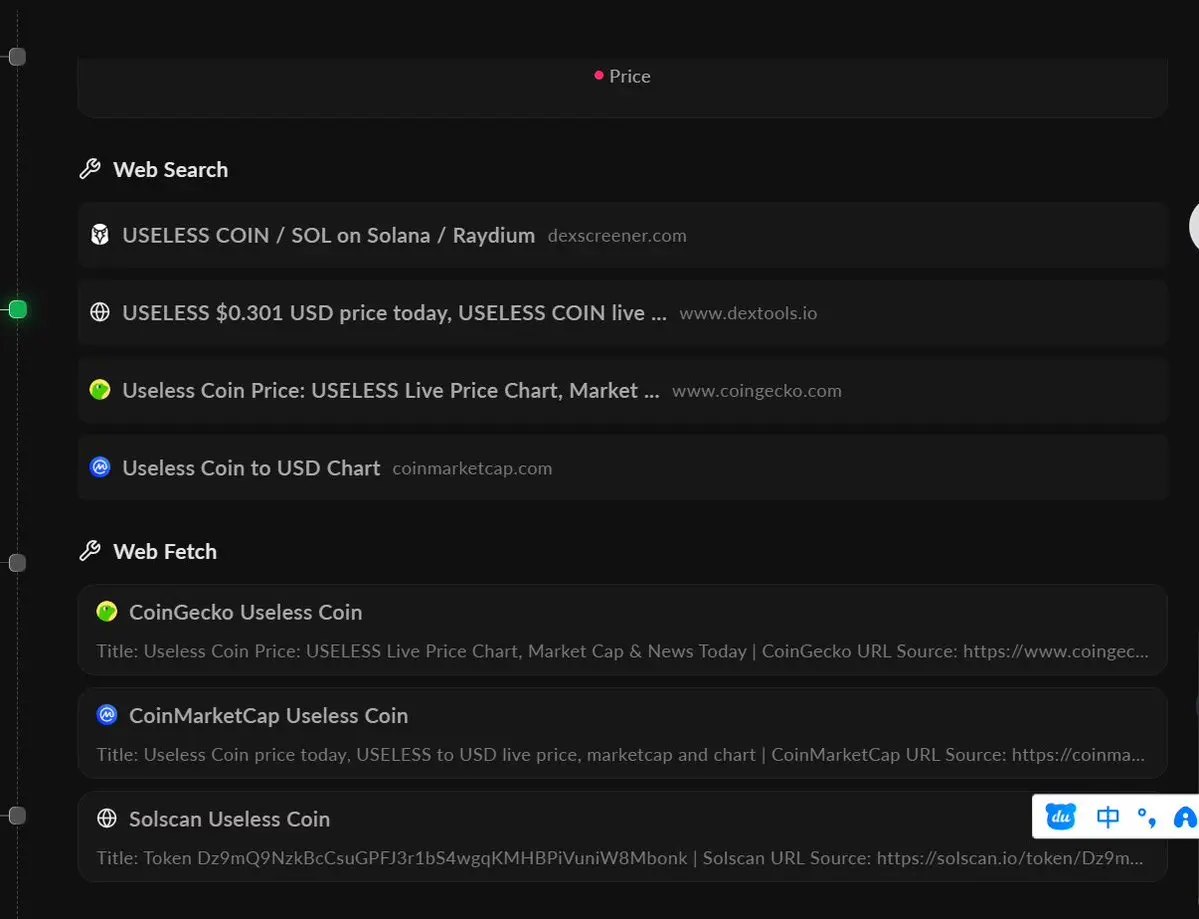Click the gecko icon on CoinGecko Useless Coin card
The height and width of the screenshot is (919, 1199).
107,612
